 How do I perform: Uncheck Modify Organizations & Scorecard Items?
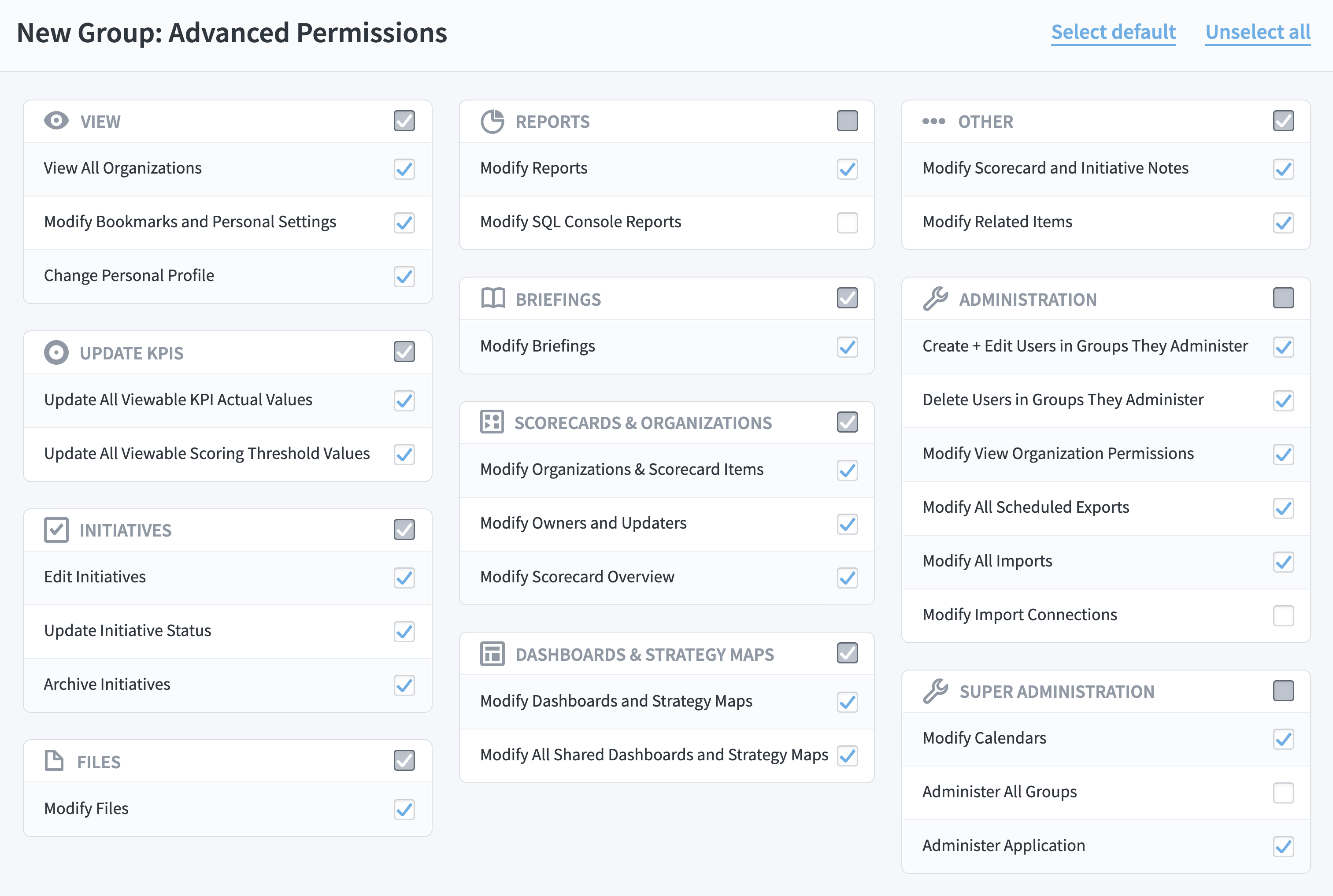[848, 470]
